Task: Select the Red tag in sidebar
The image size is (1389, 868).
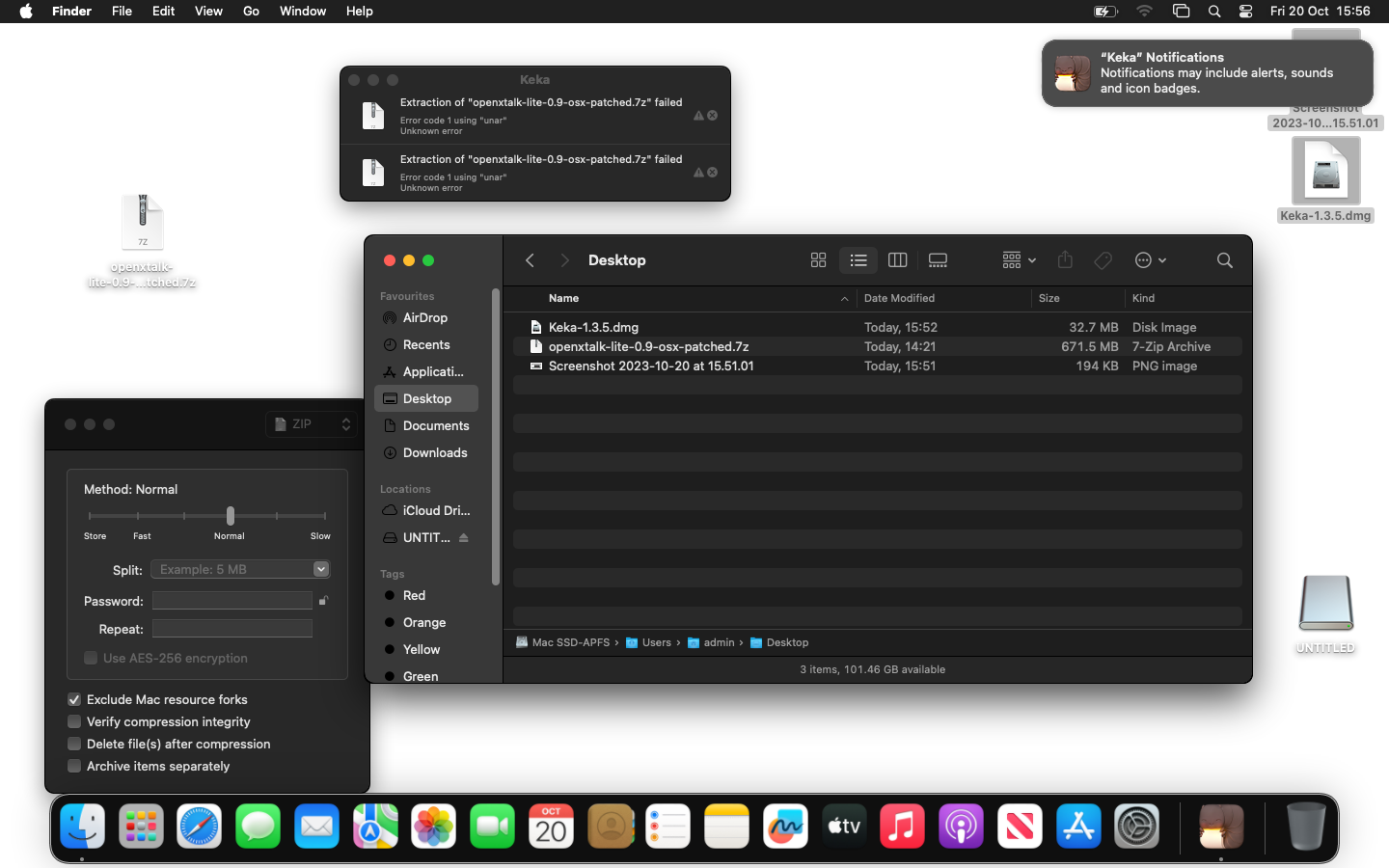Action: pyautogui.click(x=426, y=595)
